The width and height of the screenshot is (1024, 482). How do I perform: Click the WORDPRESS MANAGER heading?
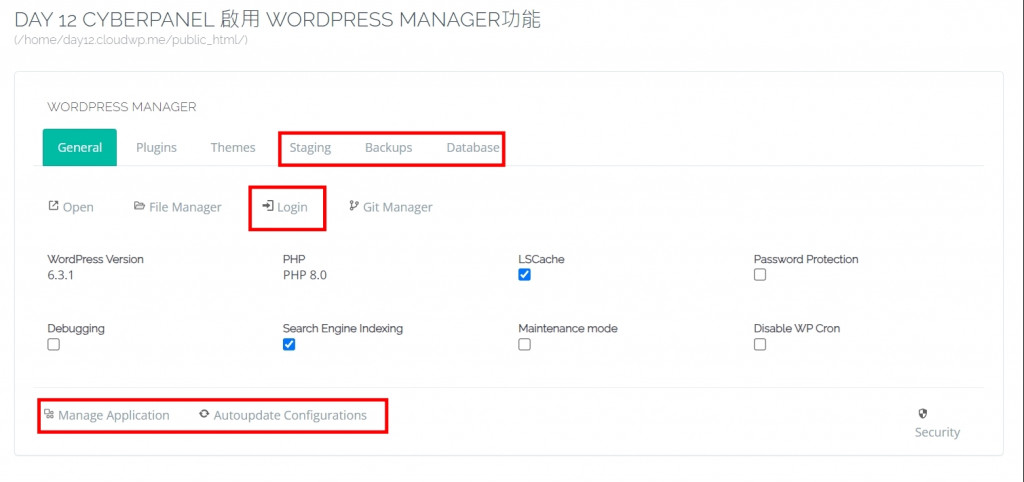click(121, 106)
